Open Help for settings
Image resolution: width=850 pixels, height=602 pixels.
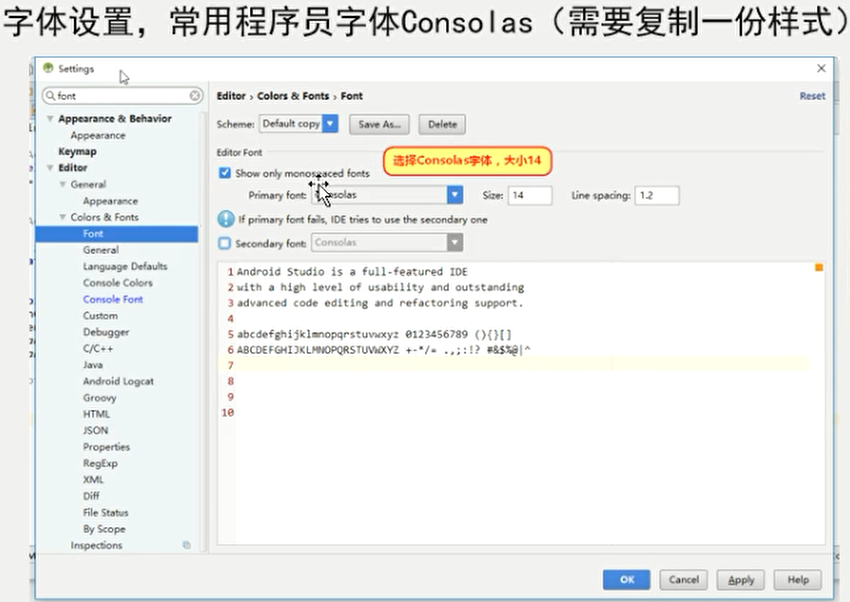click(x=797, y=579)
